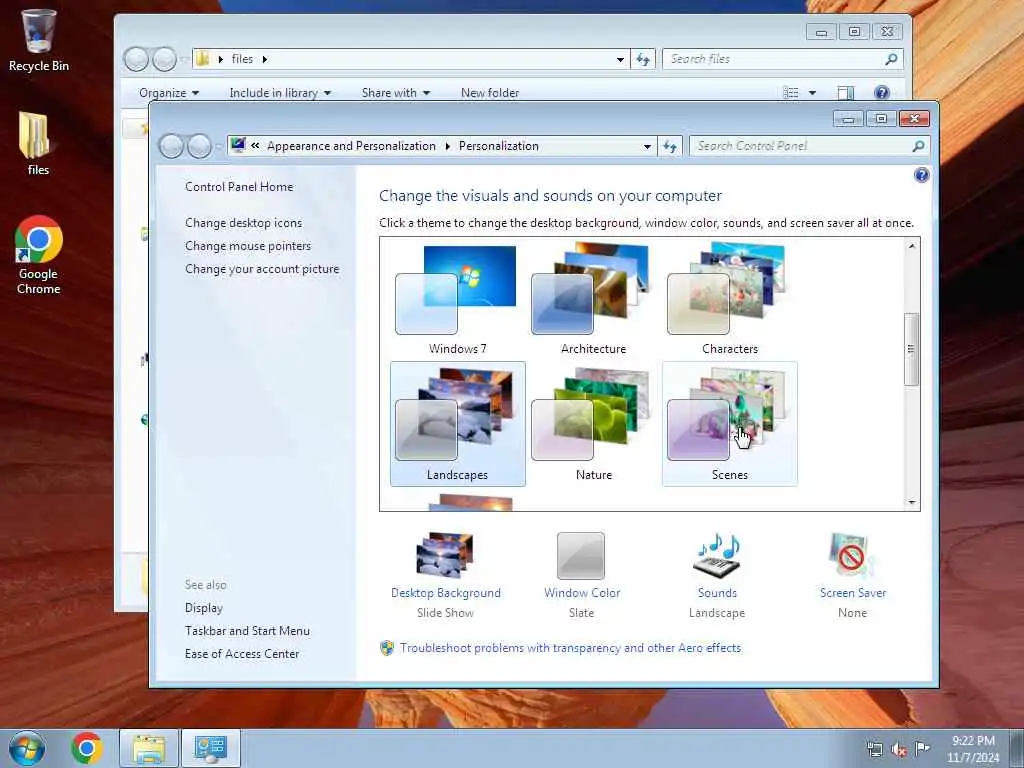The height and width of the screenshot is (768, 1024).
Task: Click Control Panel icon in address bar
Action: 238,145
